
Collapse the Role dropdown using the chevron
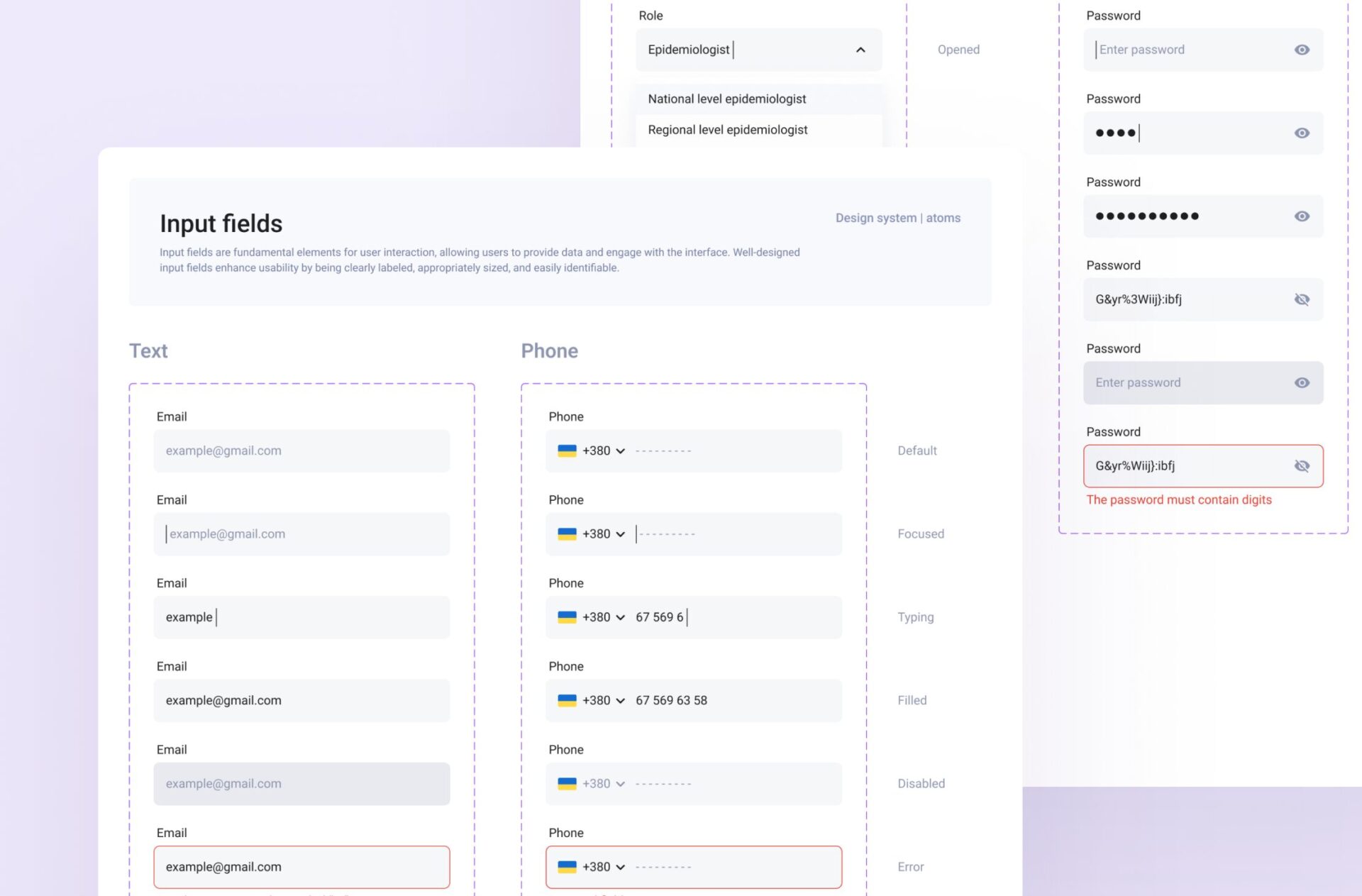click(860, 50)
